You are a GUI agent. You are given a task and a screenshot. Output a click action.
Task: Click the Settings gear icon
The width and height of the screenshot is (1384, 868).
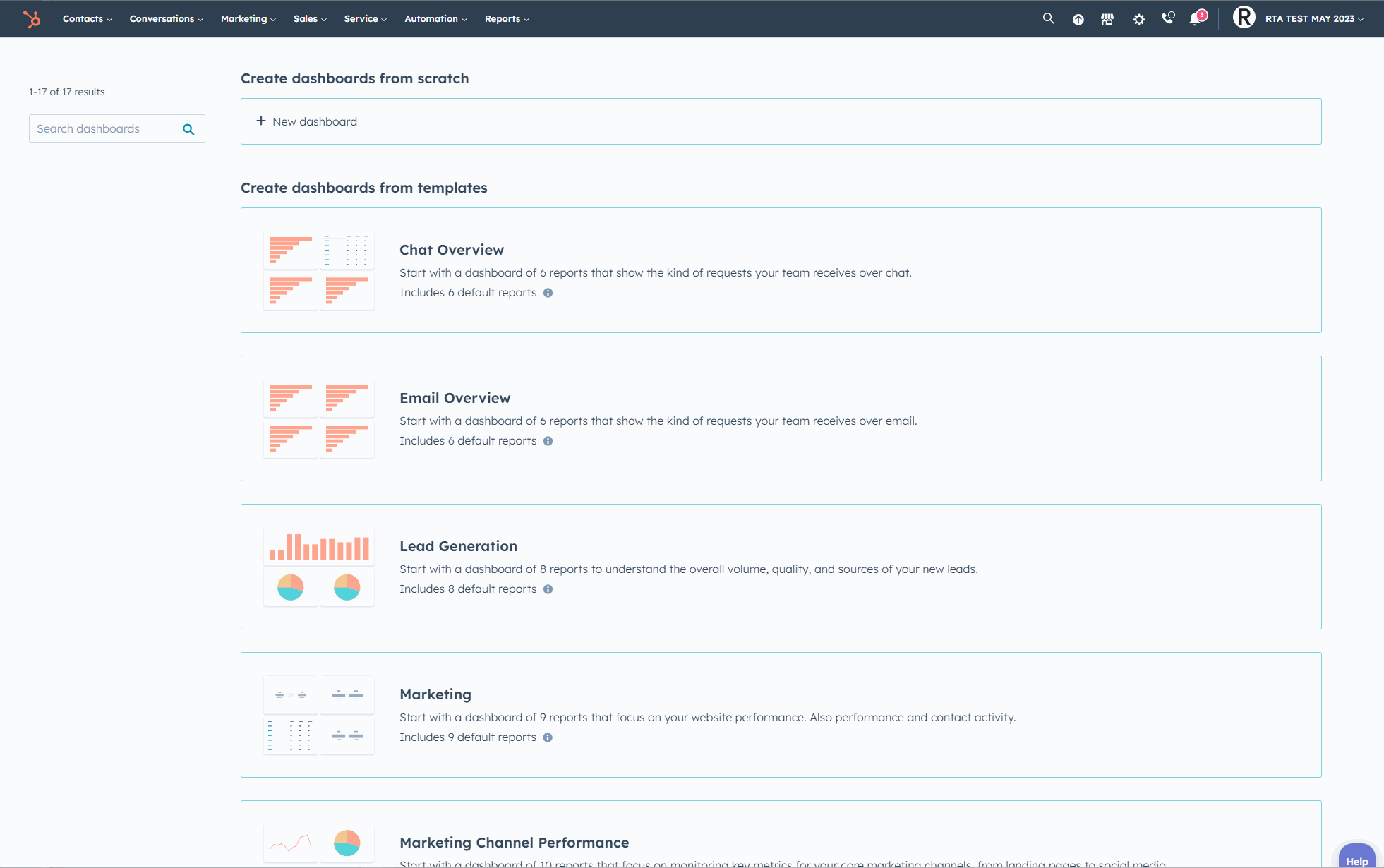pyautogui.click(x=1138, y=18)
